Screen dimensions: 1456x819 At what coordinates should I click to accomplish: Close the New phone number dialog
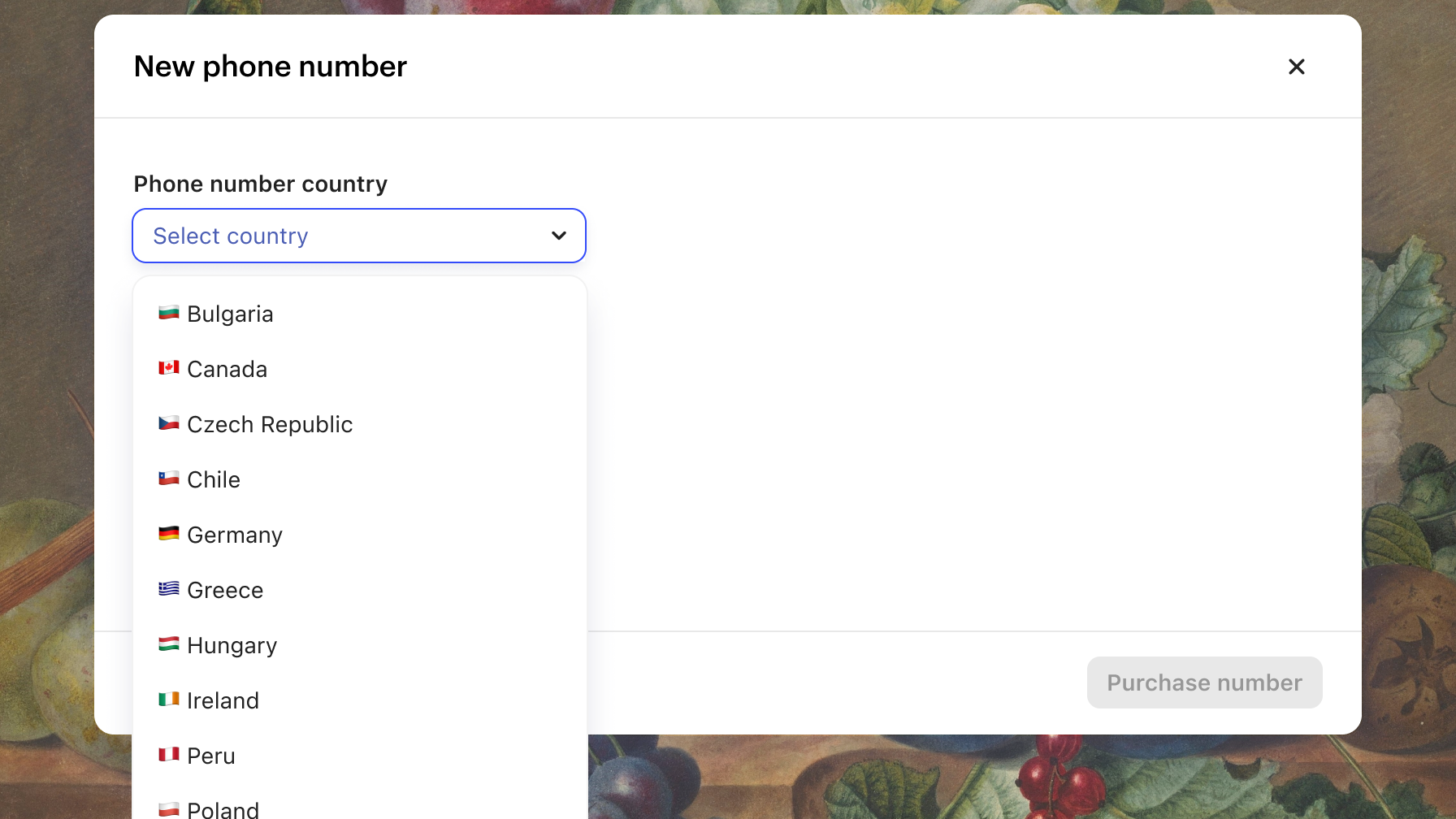pos(1296,67)
